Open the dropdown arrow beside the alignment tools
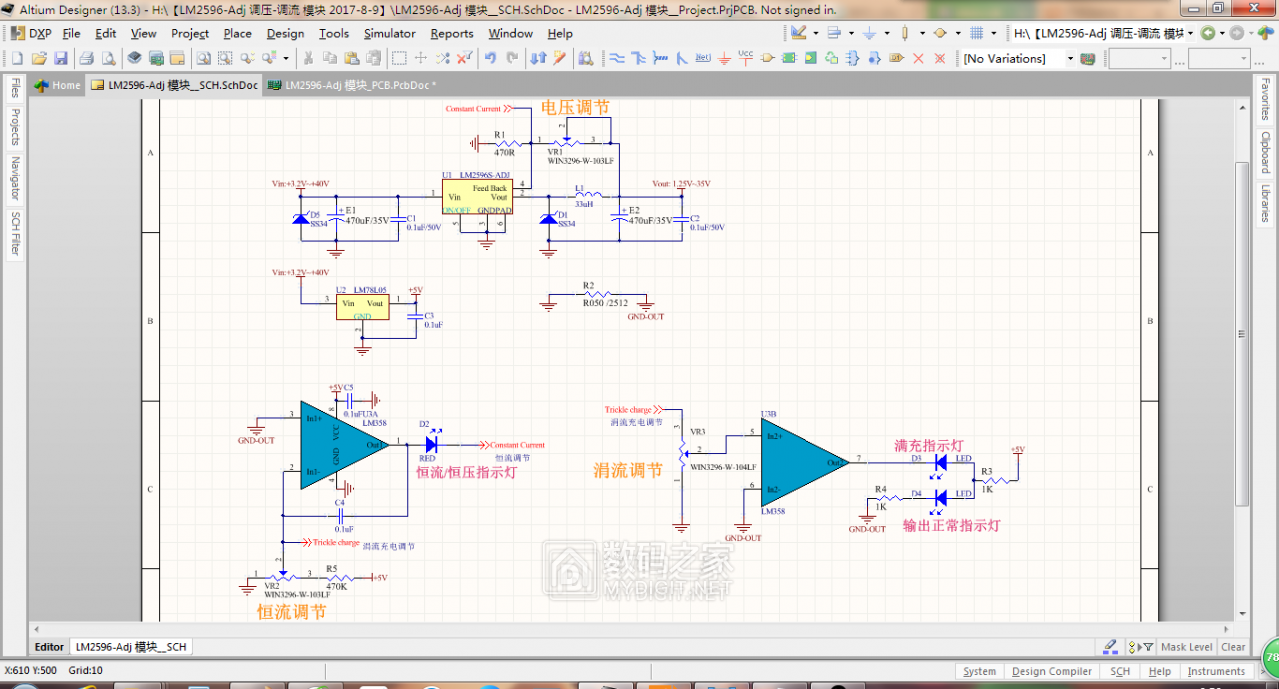 point(851,33)
